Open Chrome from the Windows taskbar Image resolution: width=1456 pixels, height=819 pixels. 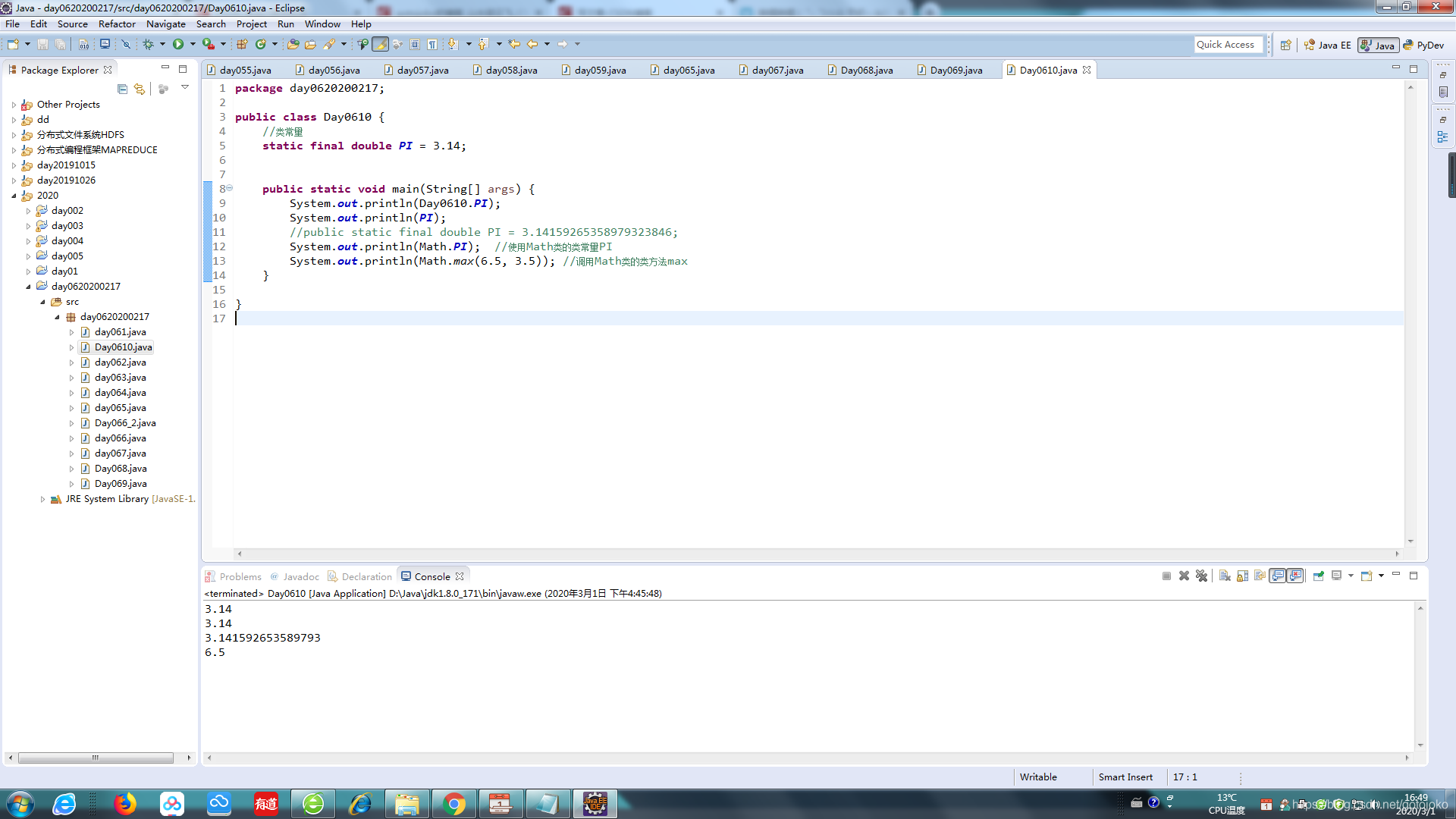coord(454,804)
